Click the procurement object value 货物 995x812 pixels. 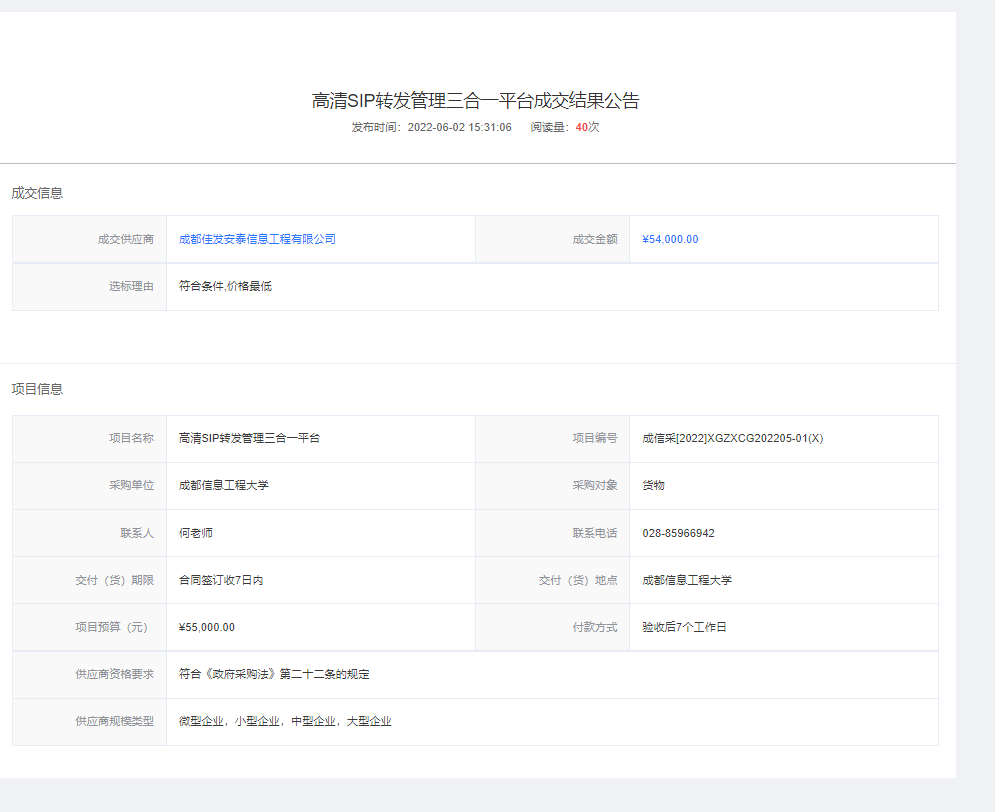click(x=653, y=485)
